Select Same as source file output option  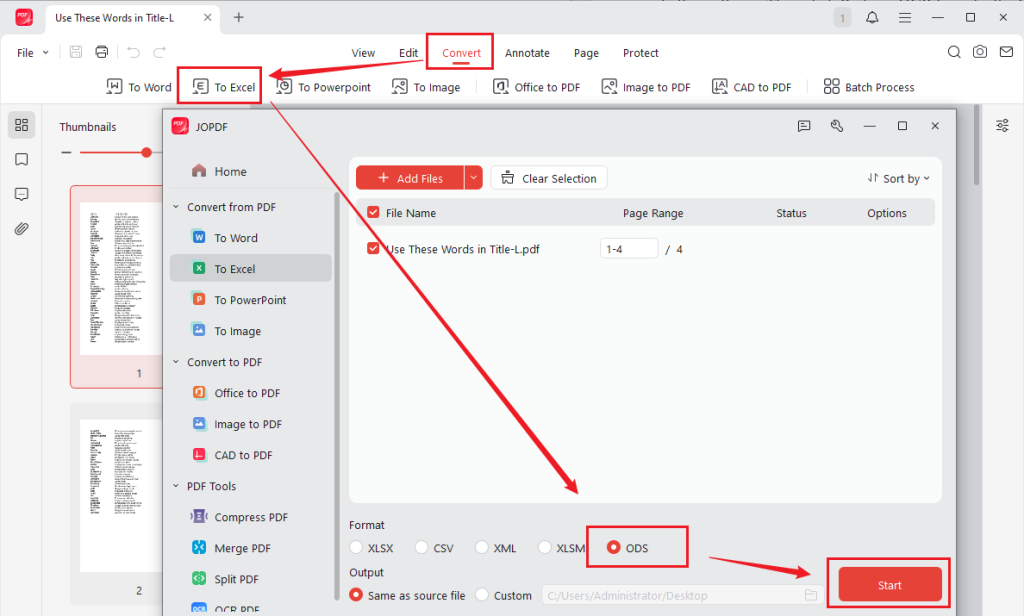(356, 594)
